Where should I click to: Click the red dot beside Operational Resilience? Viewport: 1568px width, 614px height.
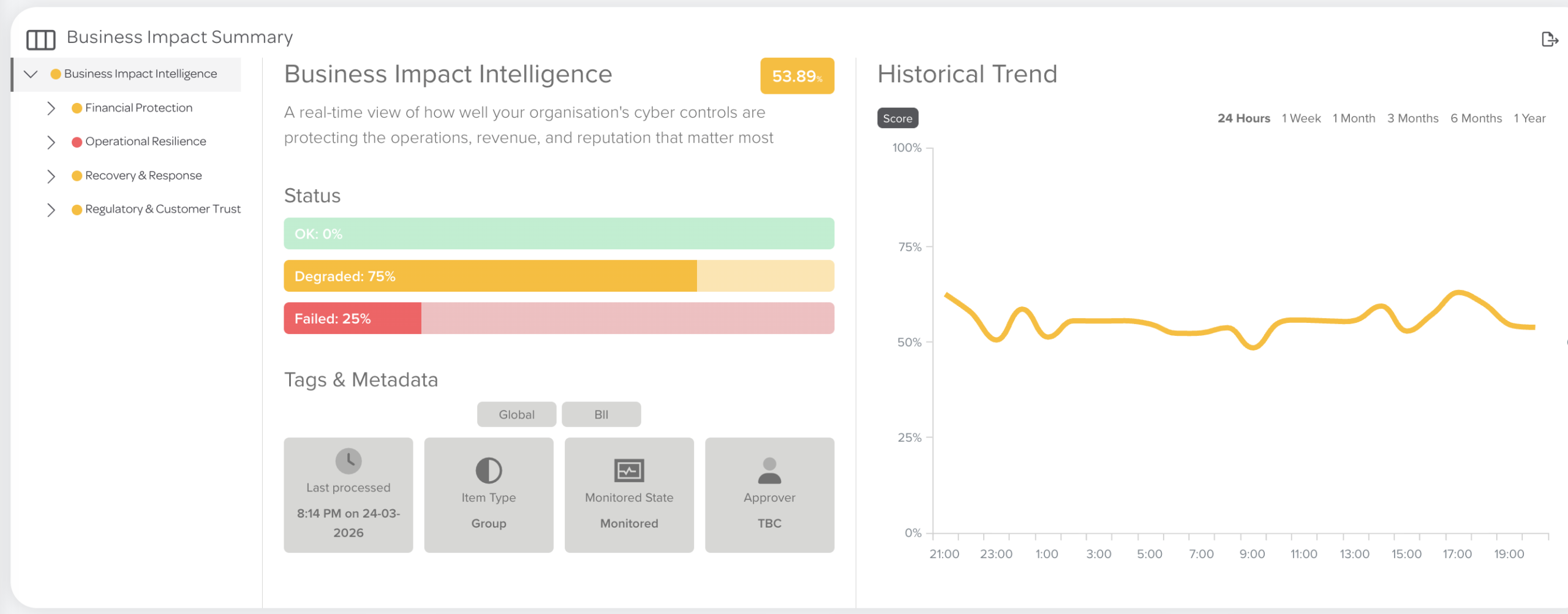(77, 142)
